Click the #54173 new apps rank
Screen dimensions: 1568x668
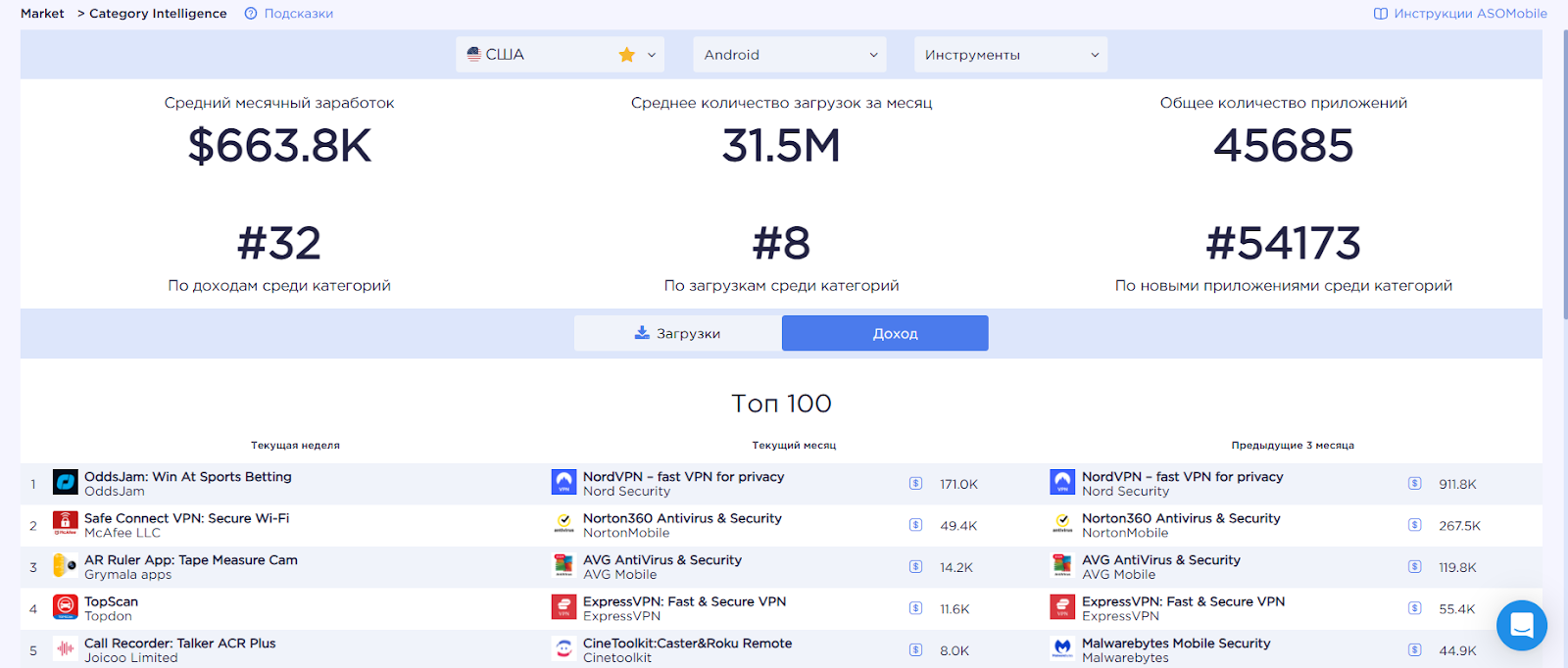1284,243
